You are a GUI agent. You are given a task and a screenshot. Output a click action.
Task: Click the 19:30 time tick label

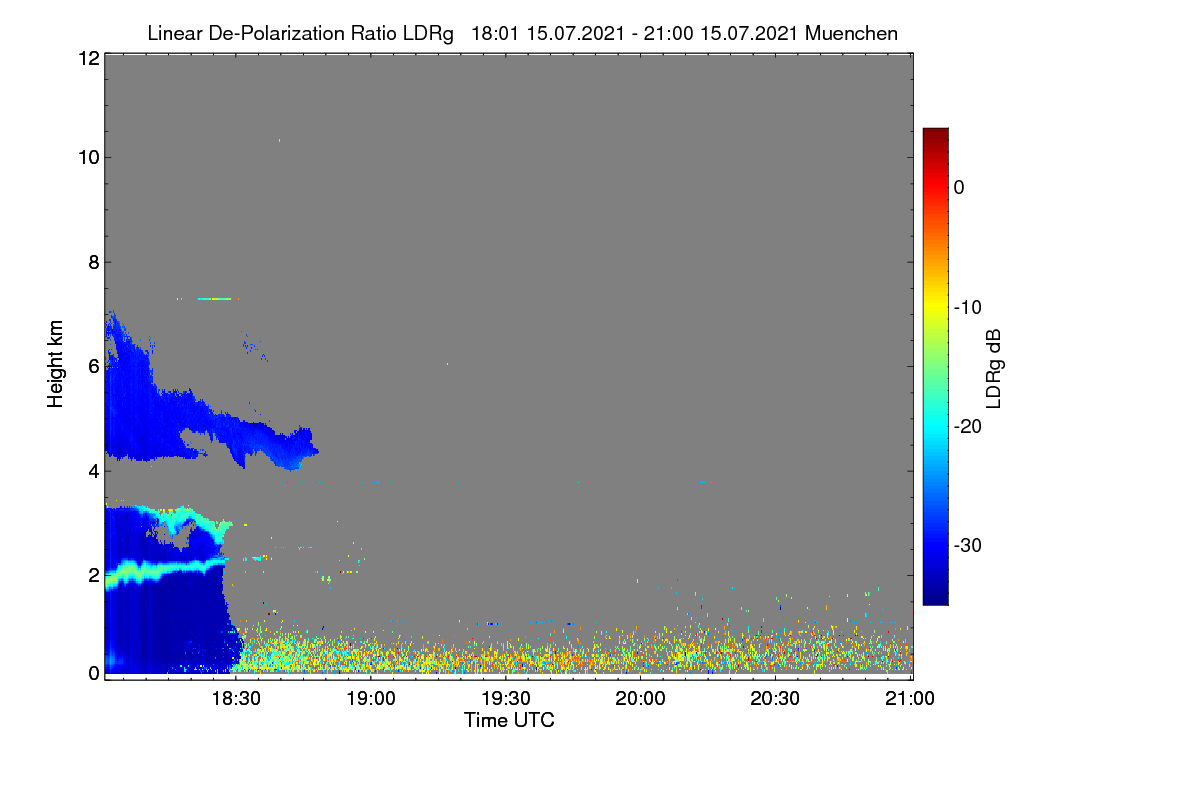tap(505, 699)
